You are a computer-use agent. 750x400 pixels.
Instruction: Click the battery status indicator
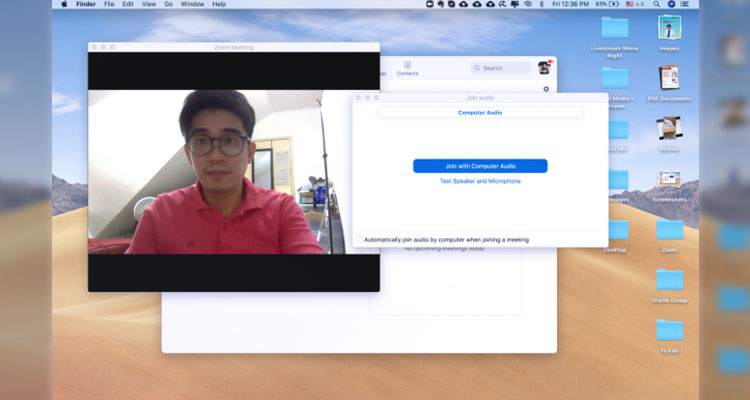pyautogui.click(x=607, y=4)
